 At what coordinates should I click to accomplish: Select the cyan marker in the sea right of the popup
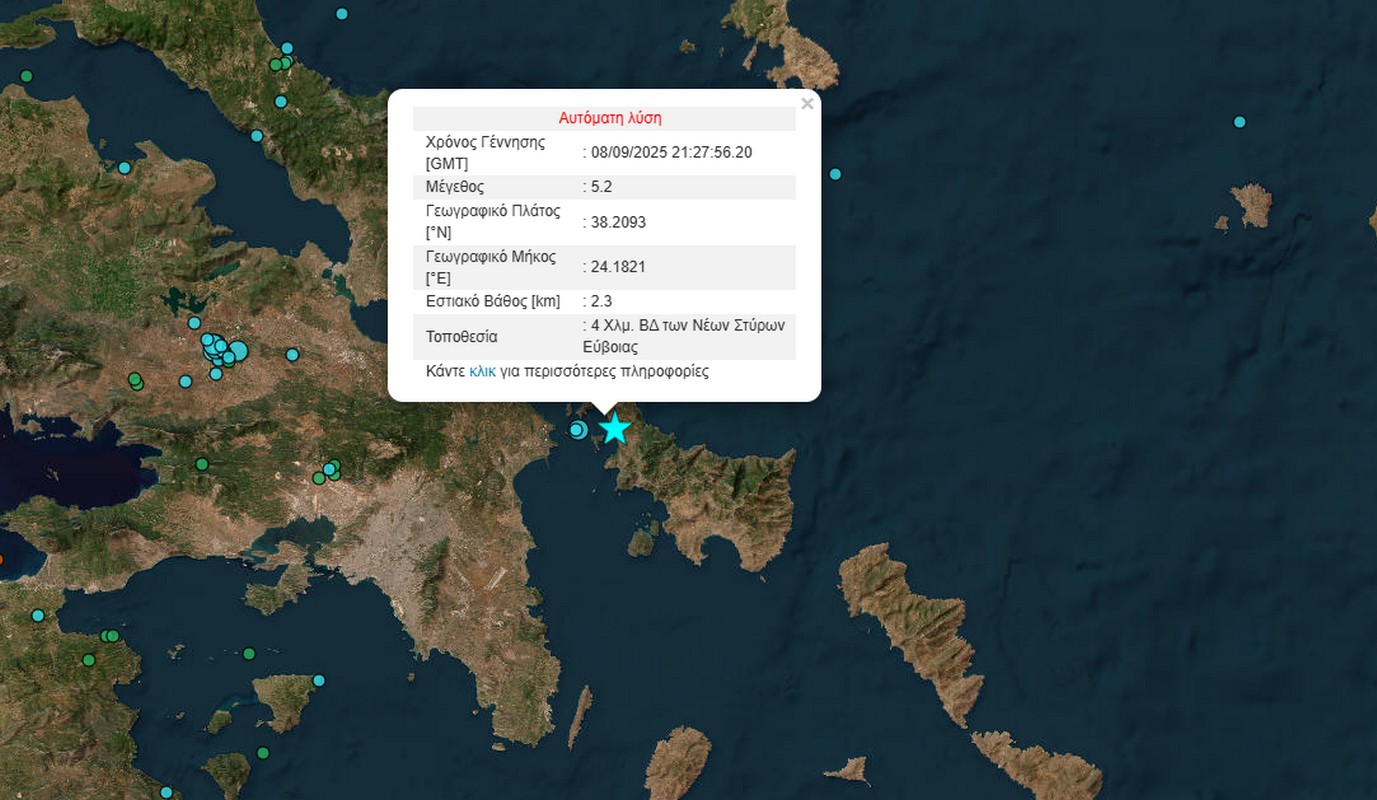click(835, 174)
